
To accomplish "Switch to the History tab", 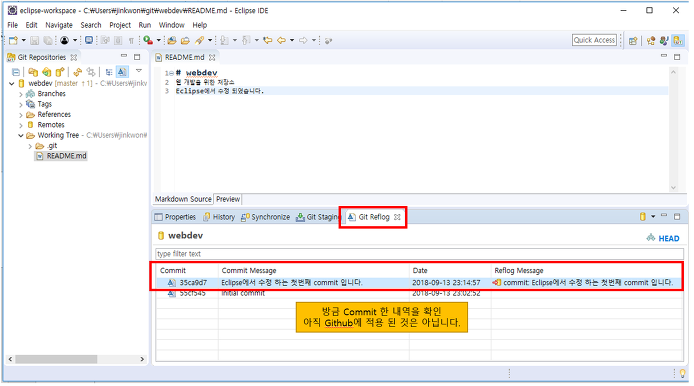I will point(219,217).
